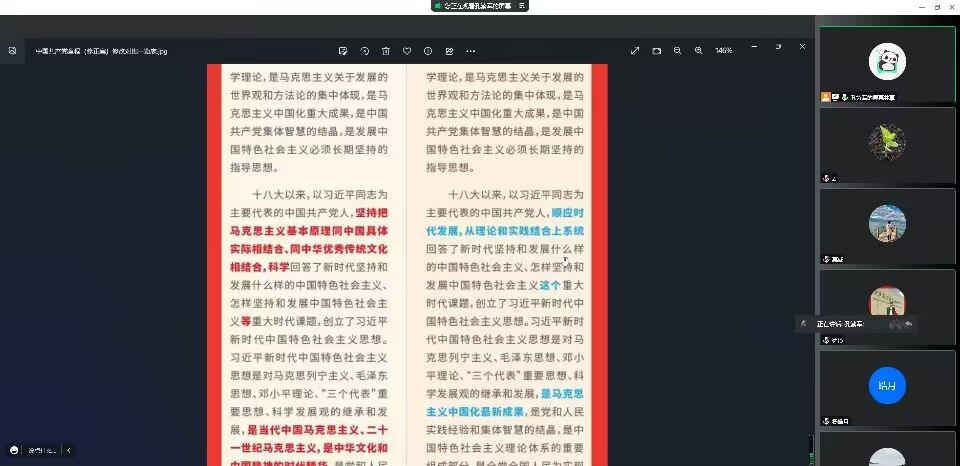
Task: Click the blue circle avatar participant tile
Action: (887, 385)
